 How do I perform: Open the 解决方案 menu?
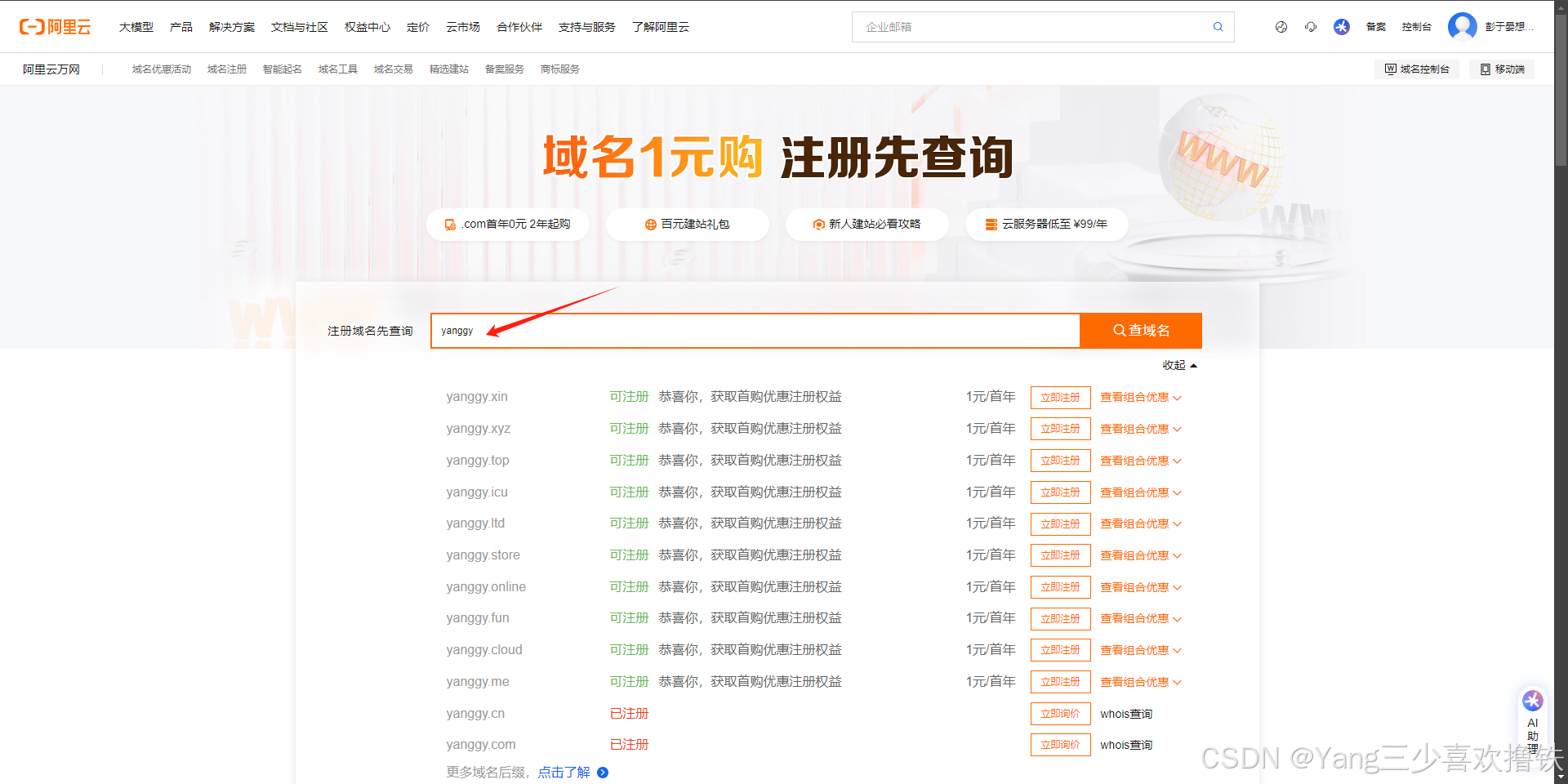click(x=232, y=27)
